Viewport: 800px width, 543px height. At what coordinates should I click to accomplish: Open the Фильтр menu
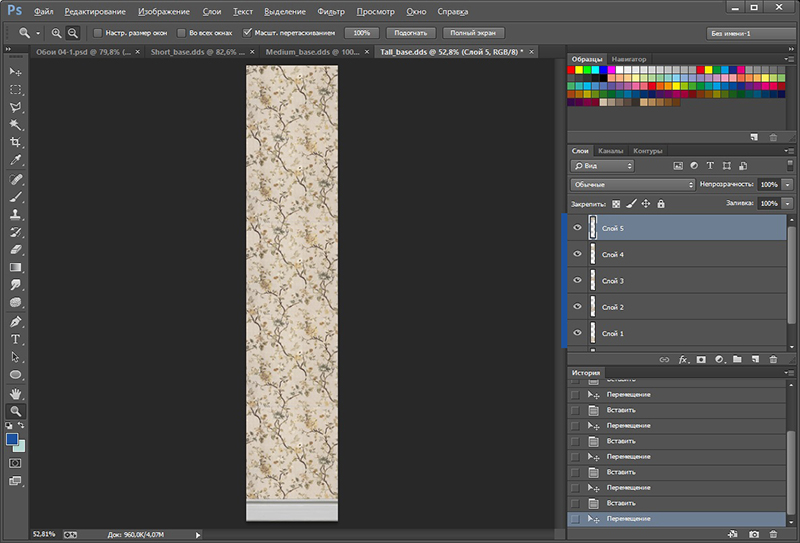[330, 11]
